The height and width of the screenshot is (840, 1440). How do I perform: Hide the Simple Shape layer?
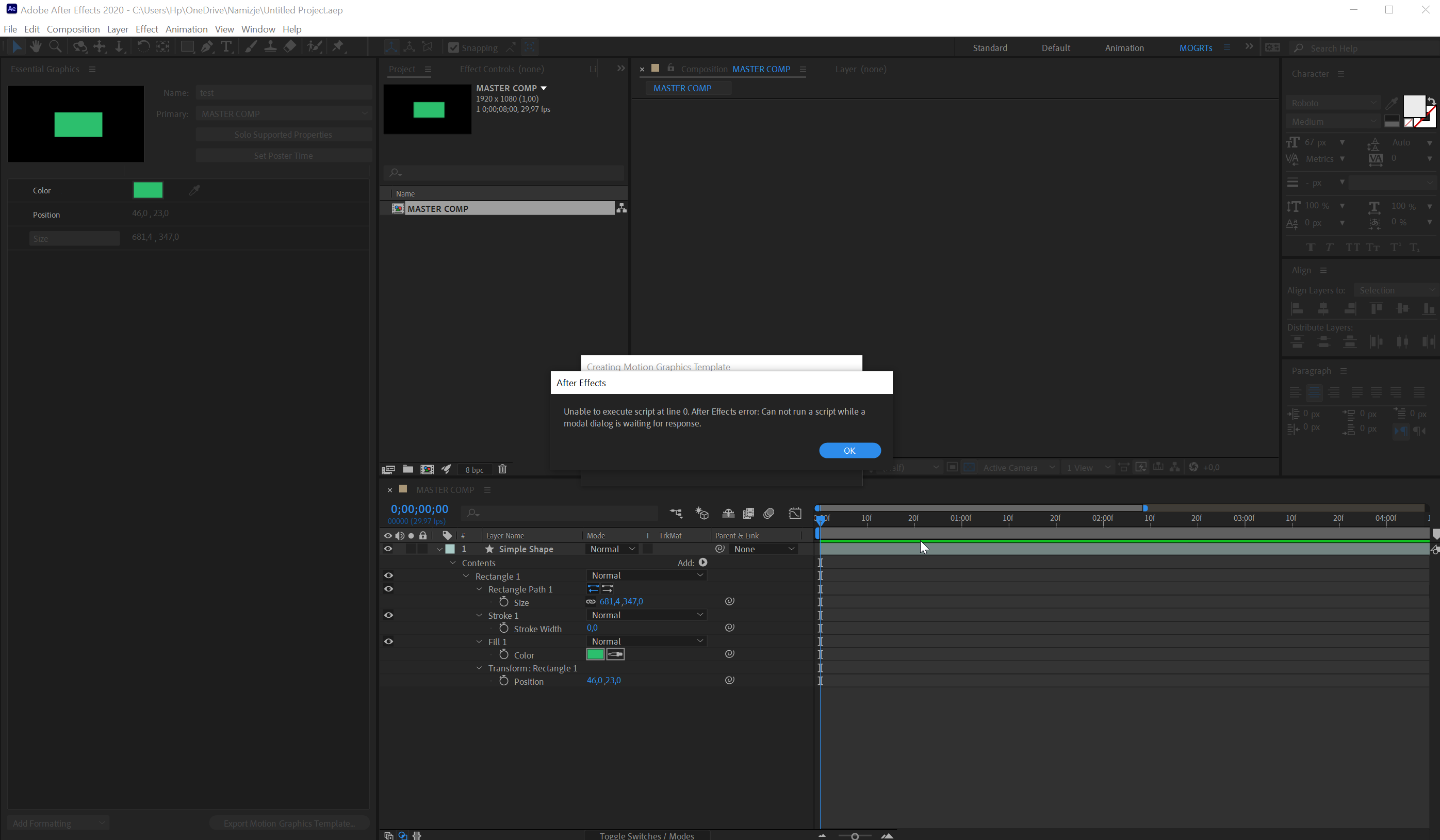point(388,549)
